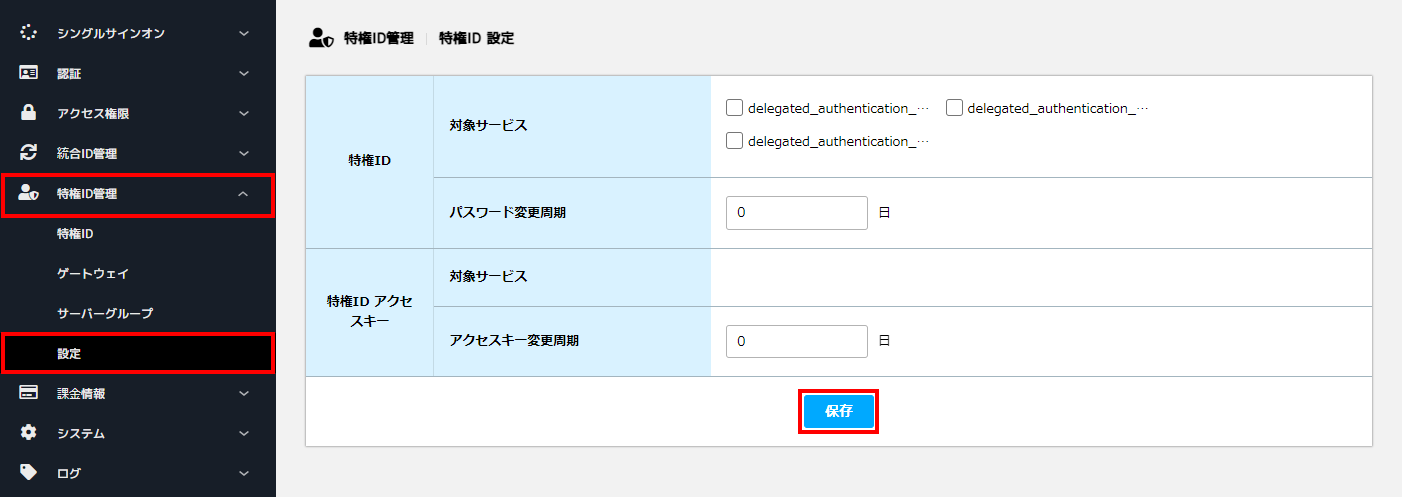Screen dimensions: 1402x497
Task: Click the 認証 menu label
Action: coord(69,73)
